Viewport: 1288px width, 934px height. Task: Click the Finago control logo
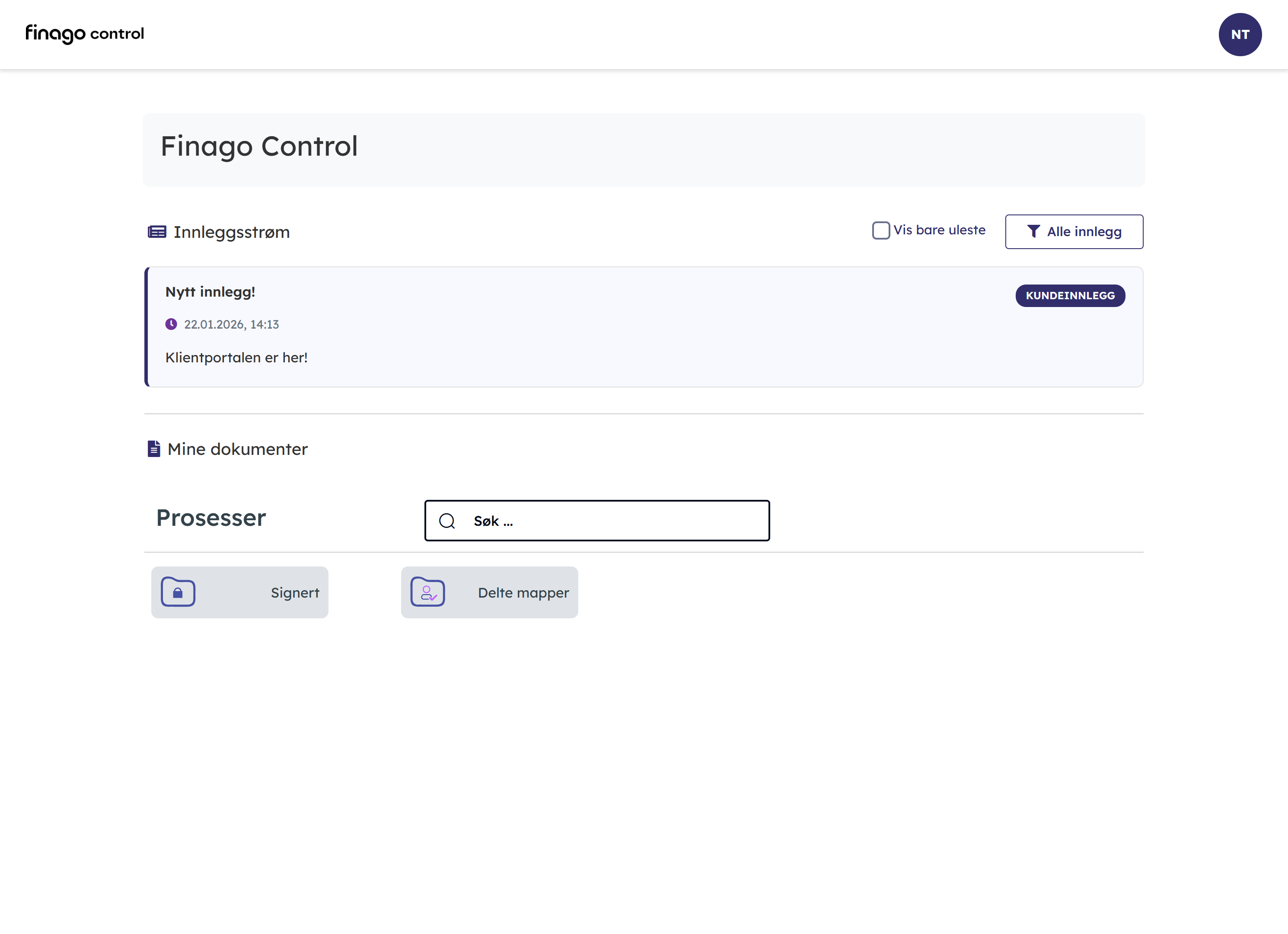85,34
